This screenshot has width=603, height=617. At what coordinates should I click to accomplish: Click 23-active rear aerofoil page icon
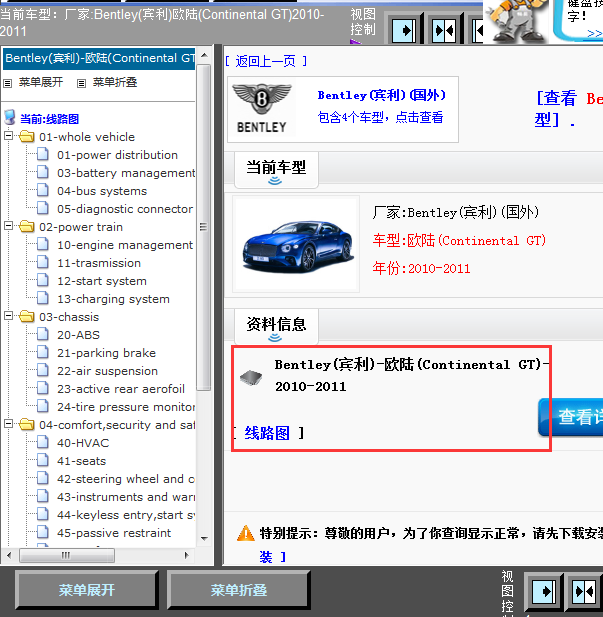tap(43, 388)
